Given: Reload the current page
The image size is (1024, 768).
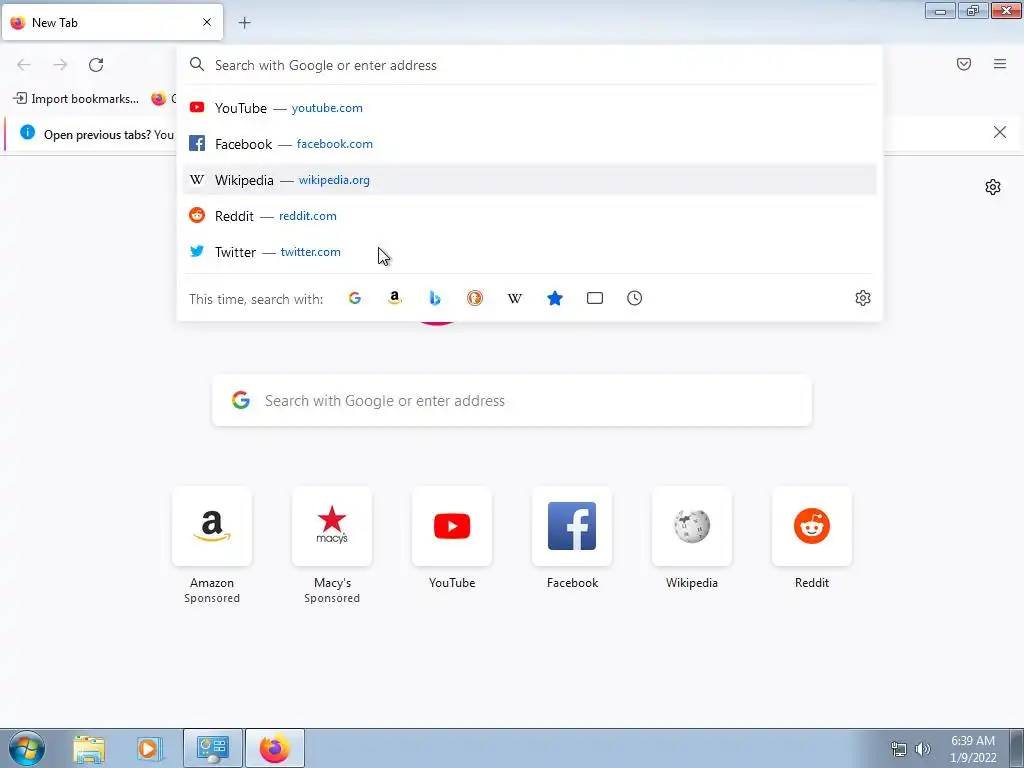Looking at the screenshot, I should coord(96,65).
